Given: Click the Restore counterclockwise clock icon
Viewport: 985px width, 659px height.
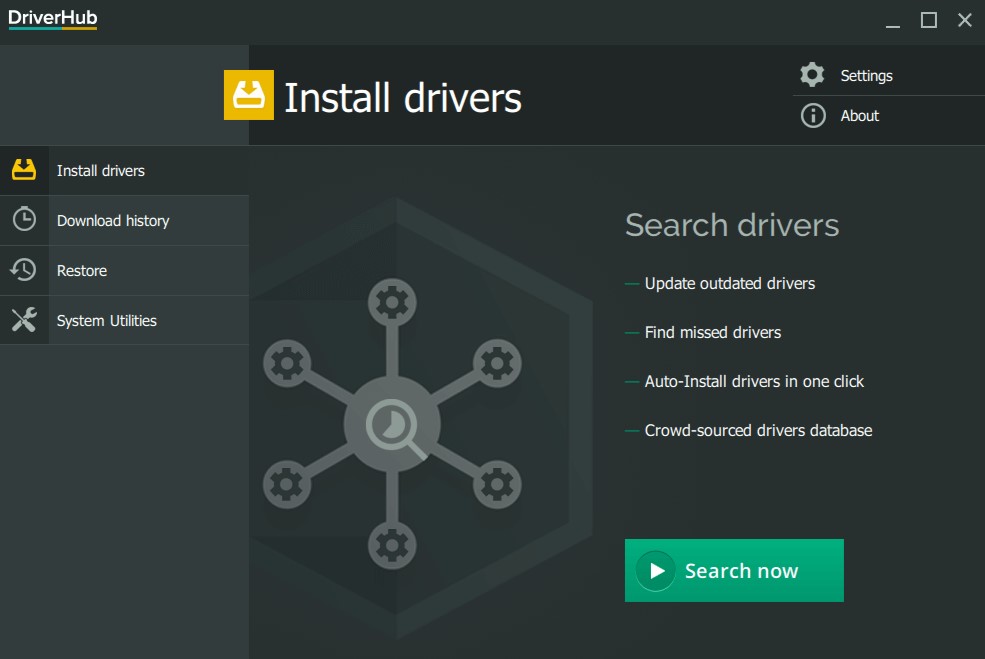Looking at the screenshot, I should tap(23, 270).
